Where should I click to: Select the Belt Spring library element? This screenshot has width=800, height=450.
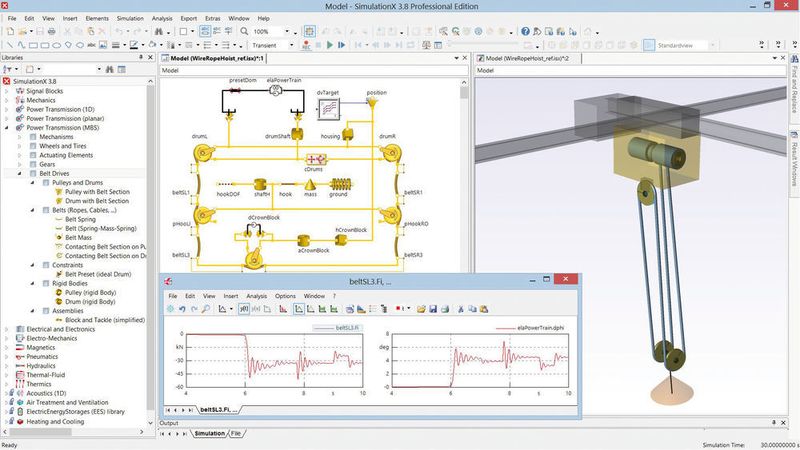[80, 219]
